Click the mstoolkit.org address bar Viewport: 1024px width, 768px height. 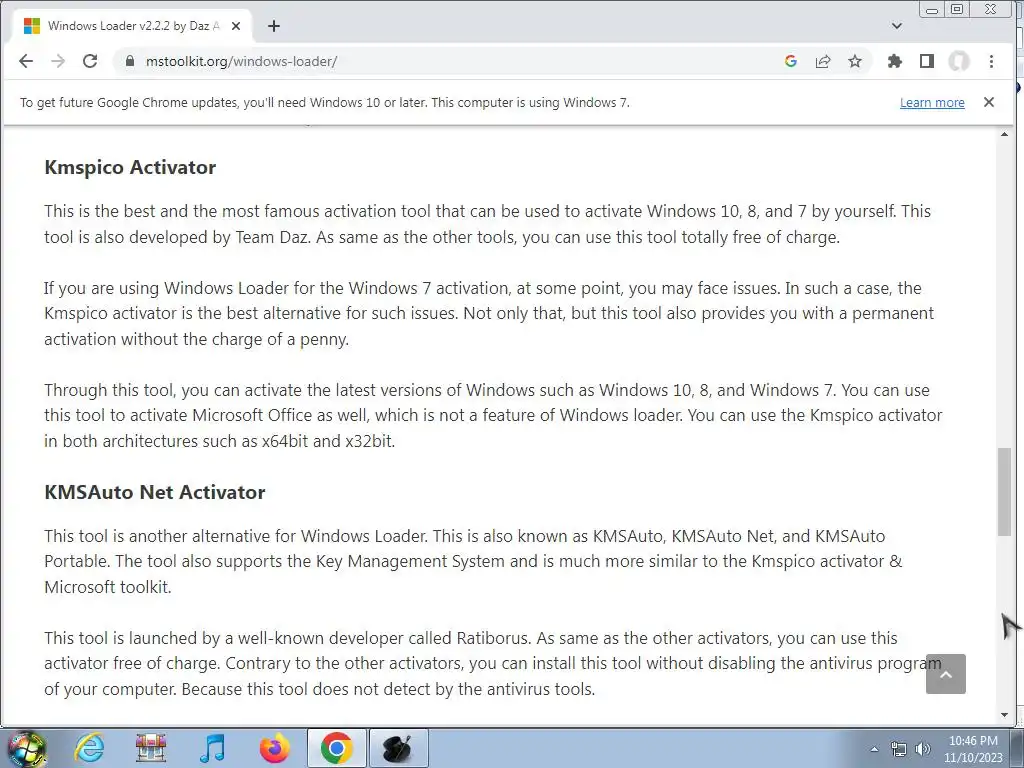[451, 61]
